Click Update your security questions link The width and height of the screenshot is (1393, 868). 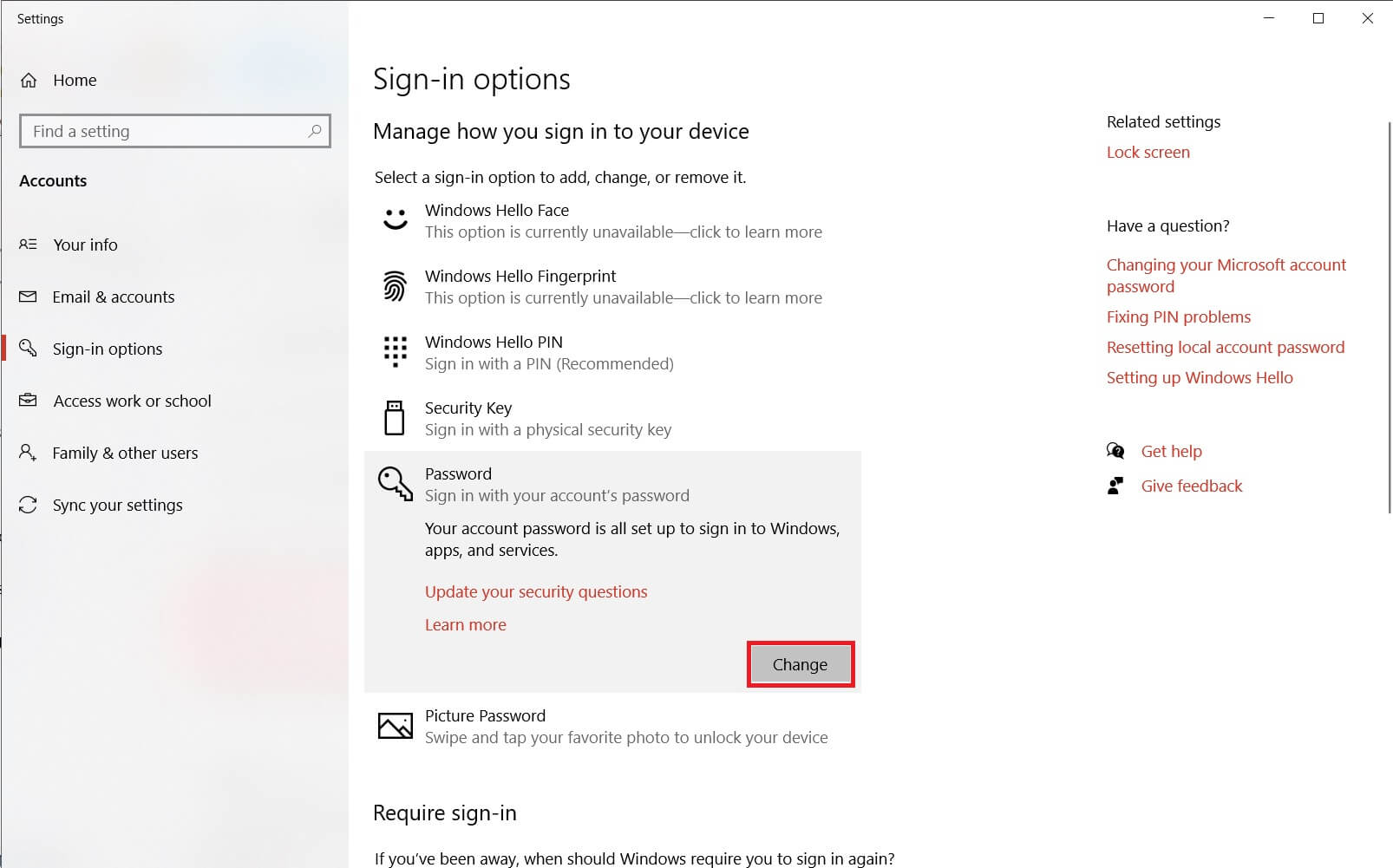[536, 591]
